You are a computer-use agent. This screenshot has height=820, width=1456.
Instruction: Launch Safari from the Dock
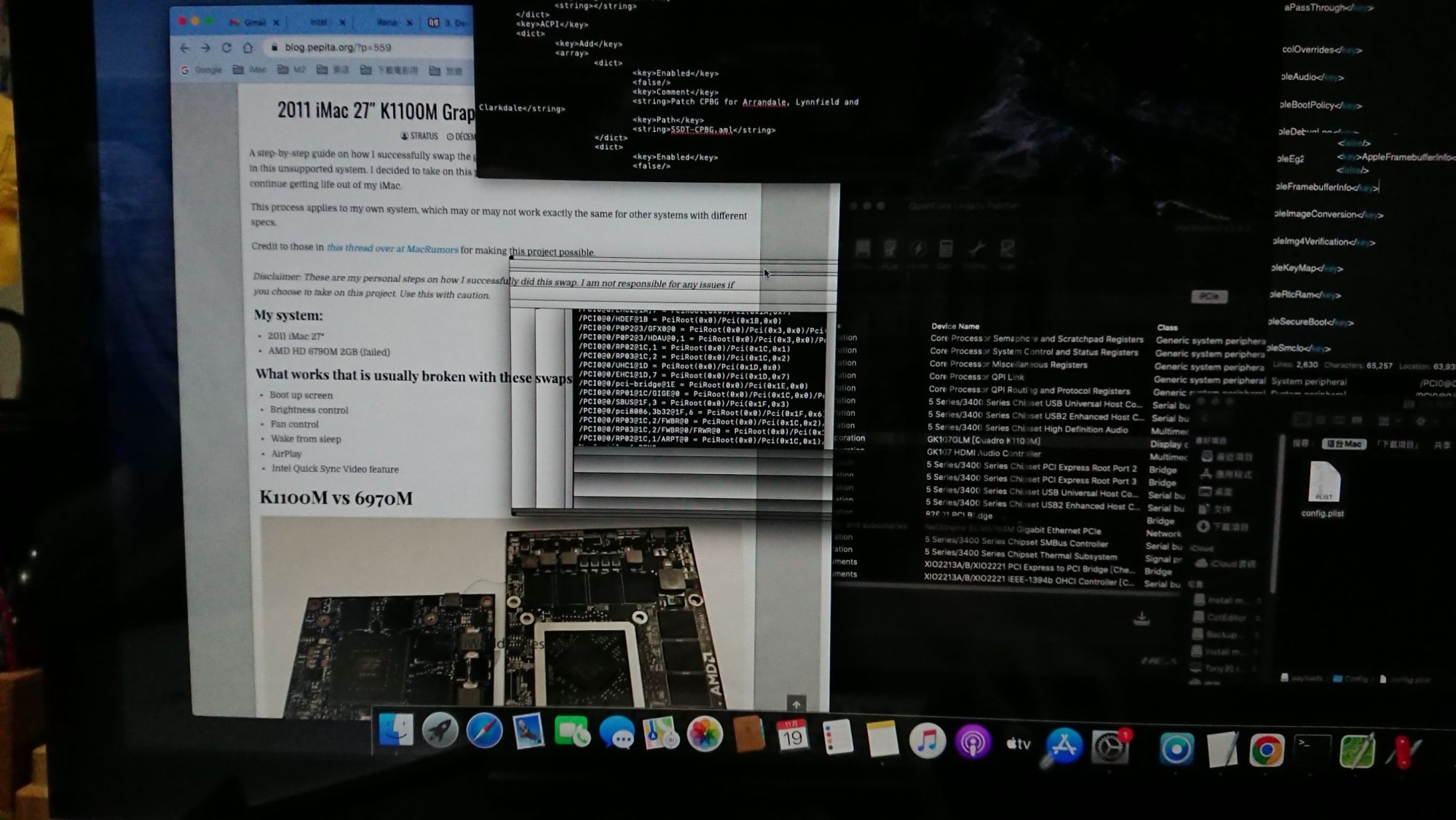pos(484,731)
